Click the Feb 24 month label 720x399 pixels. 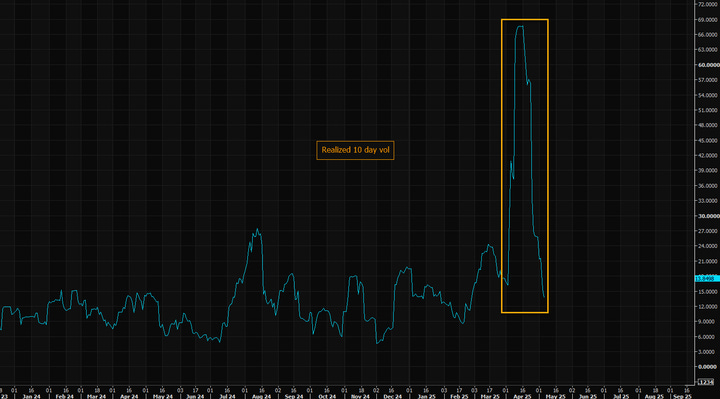click(x=64, y=396)
